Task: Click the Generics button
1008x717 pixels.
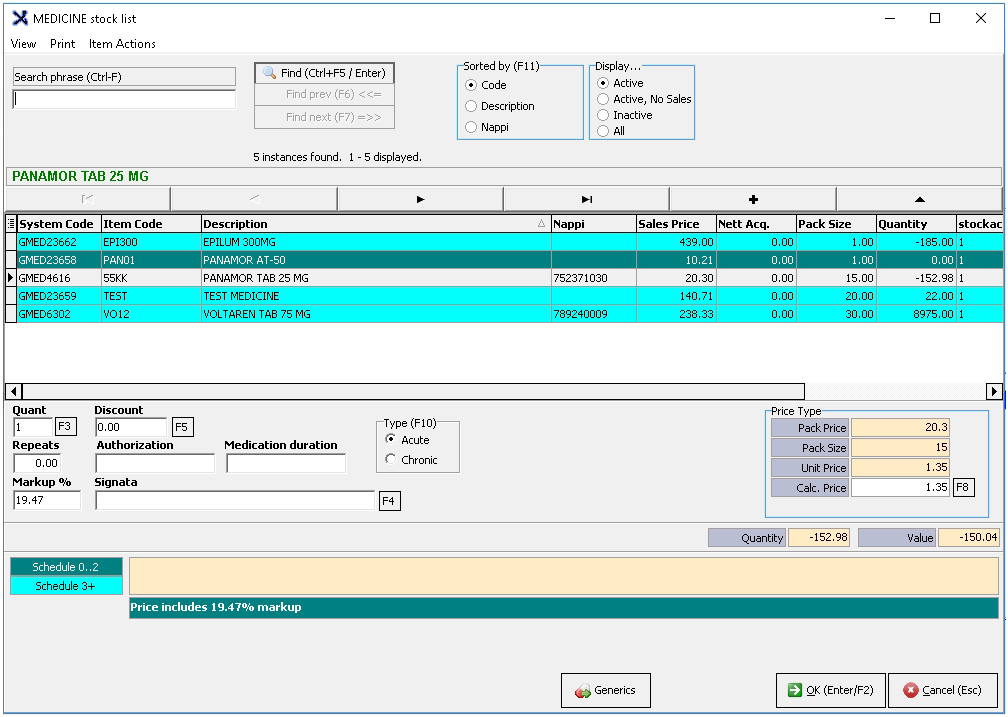Action: point(606,690)
